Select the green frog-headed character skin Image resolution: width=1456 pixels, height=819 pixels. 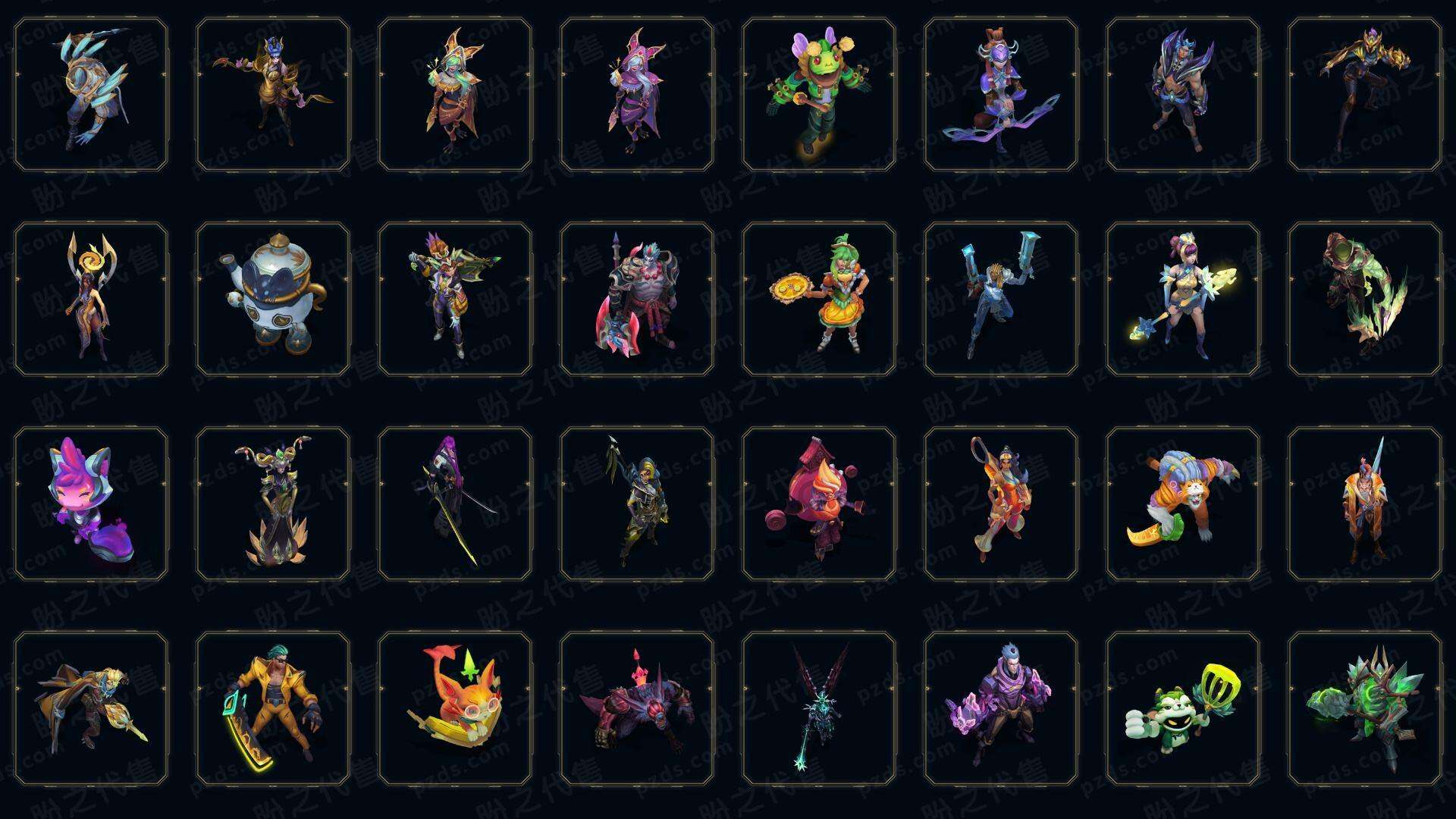[819, 94]
